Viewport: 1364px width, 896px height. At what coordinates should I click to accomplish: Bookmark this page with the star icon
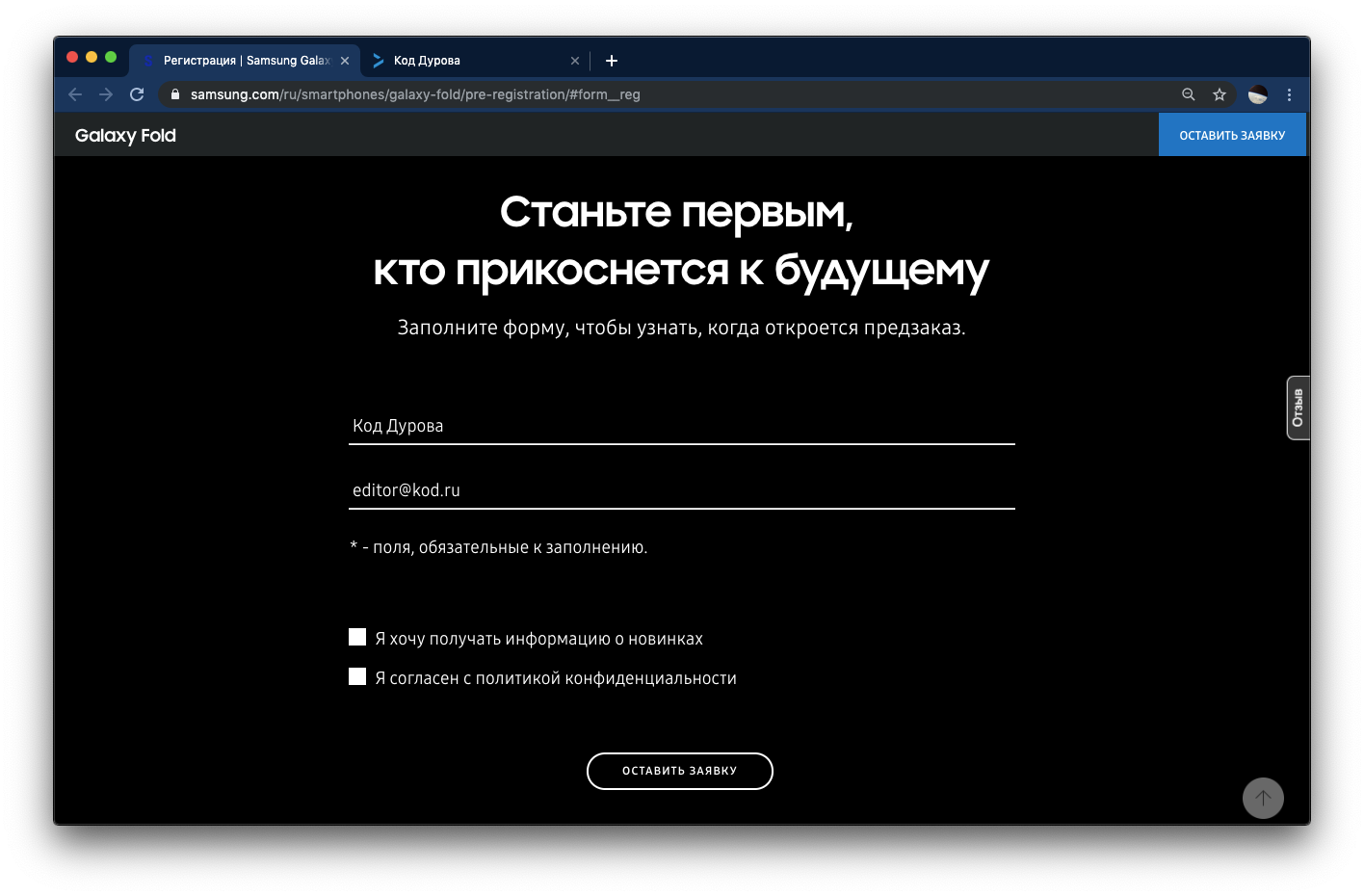coord(1220,94)
